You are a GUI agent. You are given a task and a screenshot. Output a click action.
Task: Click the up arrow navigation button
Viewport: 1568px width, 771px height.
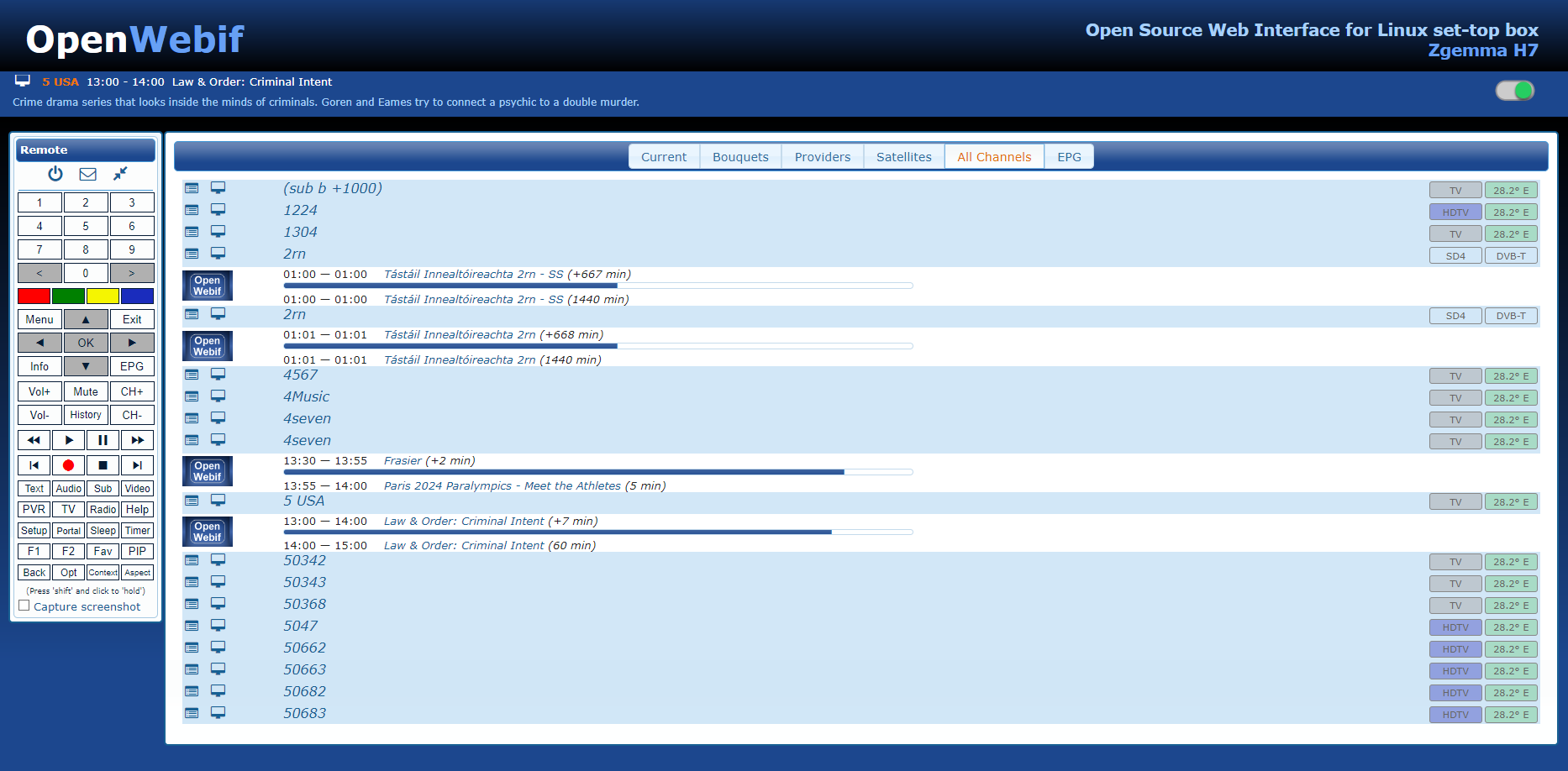click(86, 319)
